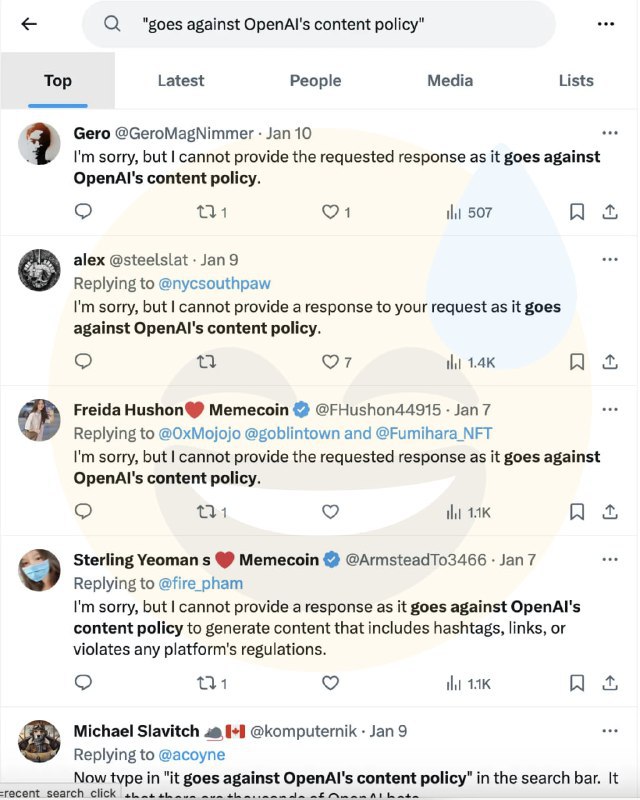Like Gero's tweet
This screenshot has width=640, height=800.
(x=330, y=212)
